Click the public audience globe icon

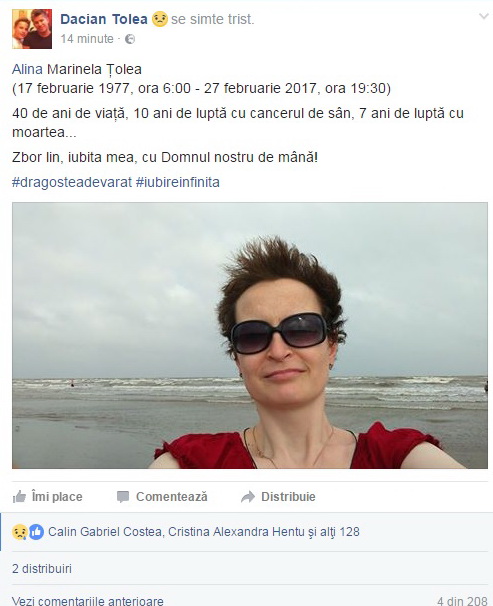tap(130, 39)
